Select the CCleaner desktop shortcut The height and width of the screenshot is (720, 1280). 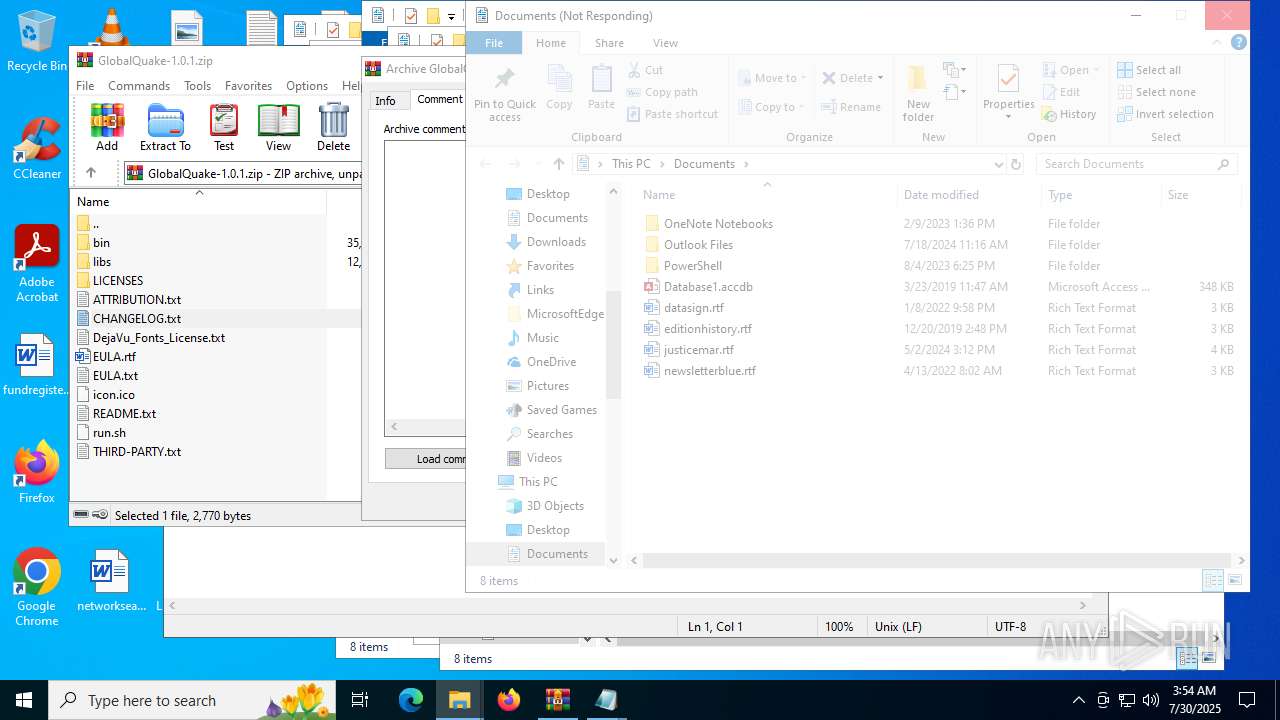pos(37,150)
